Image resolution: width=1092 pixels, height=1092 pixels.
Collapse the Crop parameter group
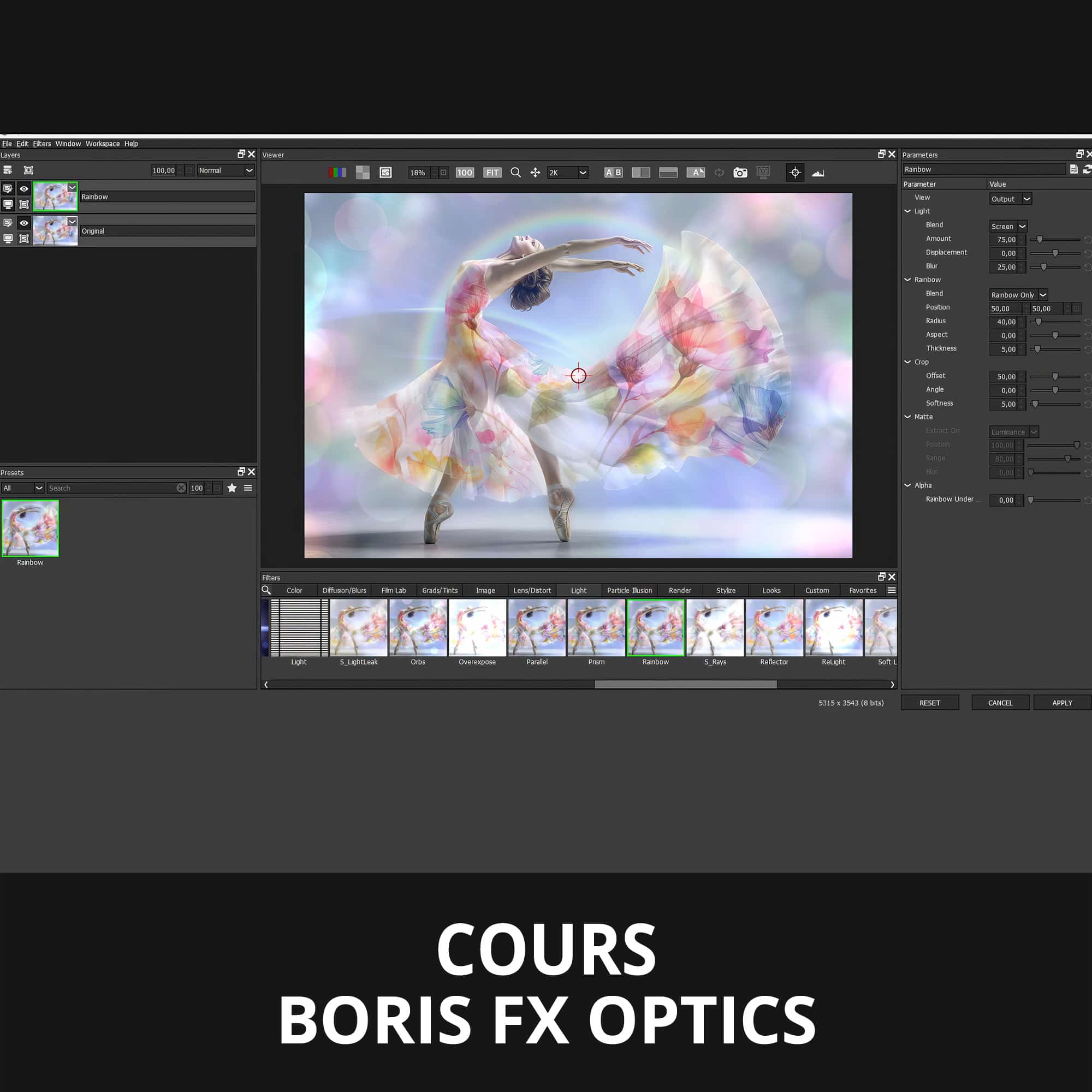pyautogui.click(x=907, y=362)
